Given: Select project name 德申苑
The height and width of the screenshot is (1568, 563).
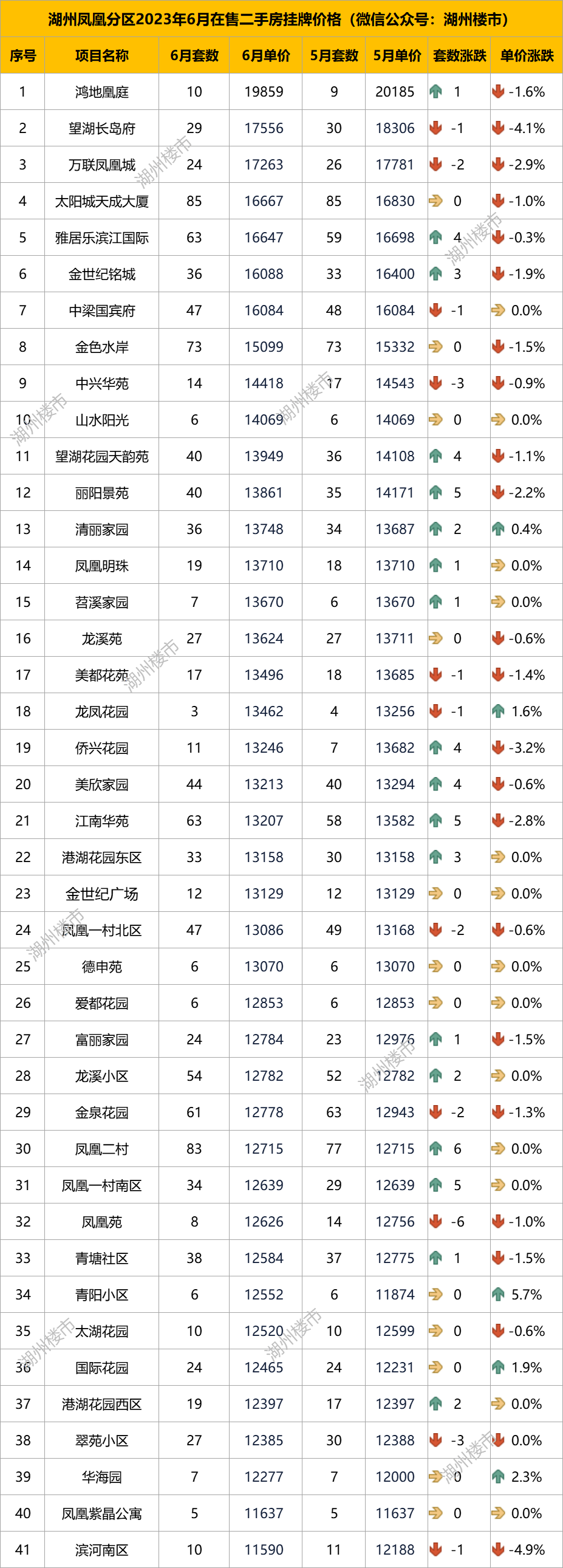Looking at the screenshot, I should click(101, 967).
